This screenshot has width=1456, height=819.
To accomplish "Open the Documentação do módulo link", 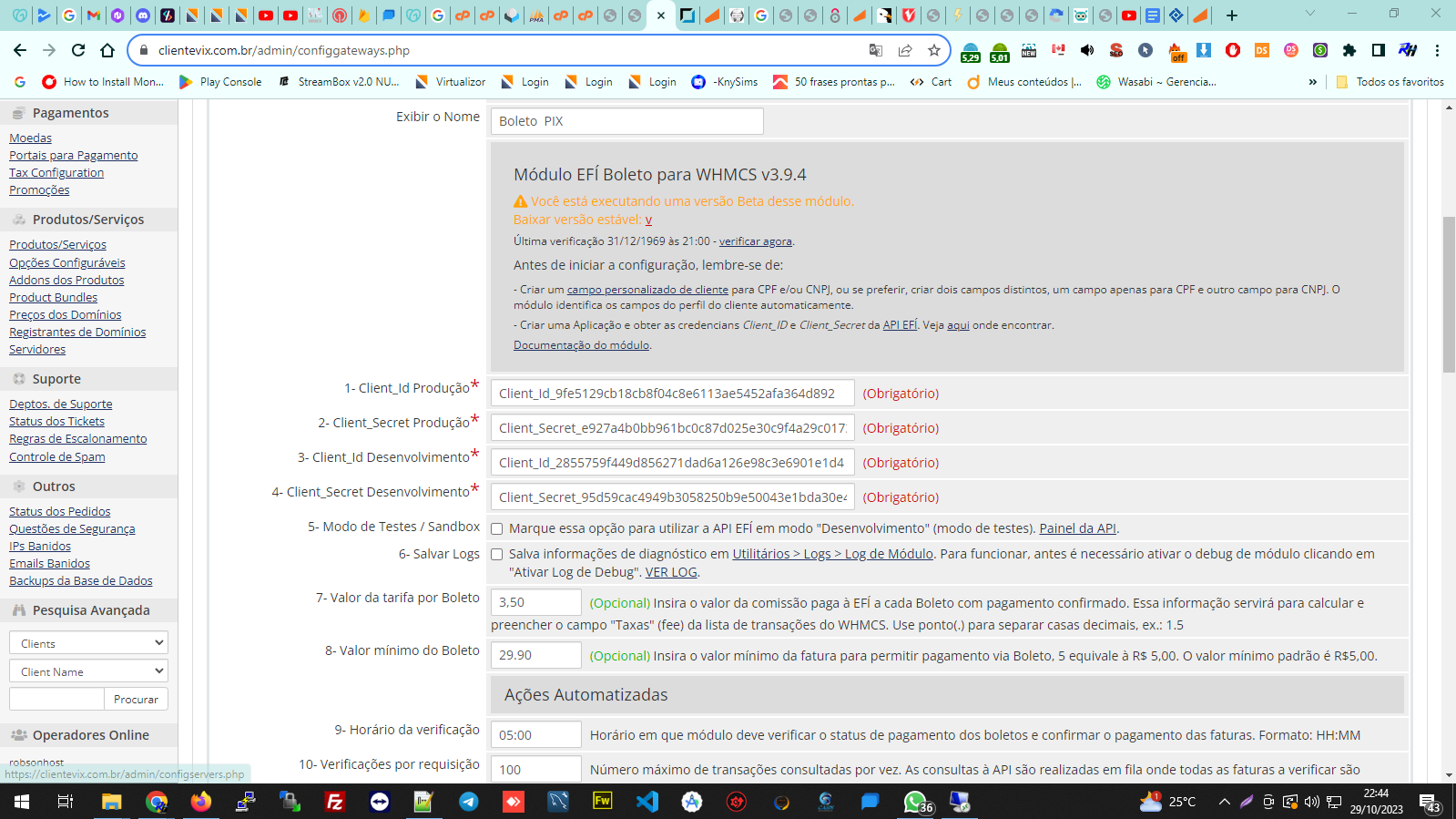I will pyautogui.click(x=581, y=345).
